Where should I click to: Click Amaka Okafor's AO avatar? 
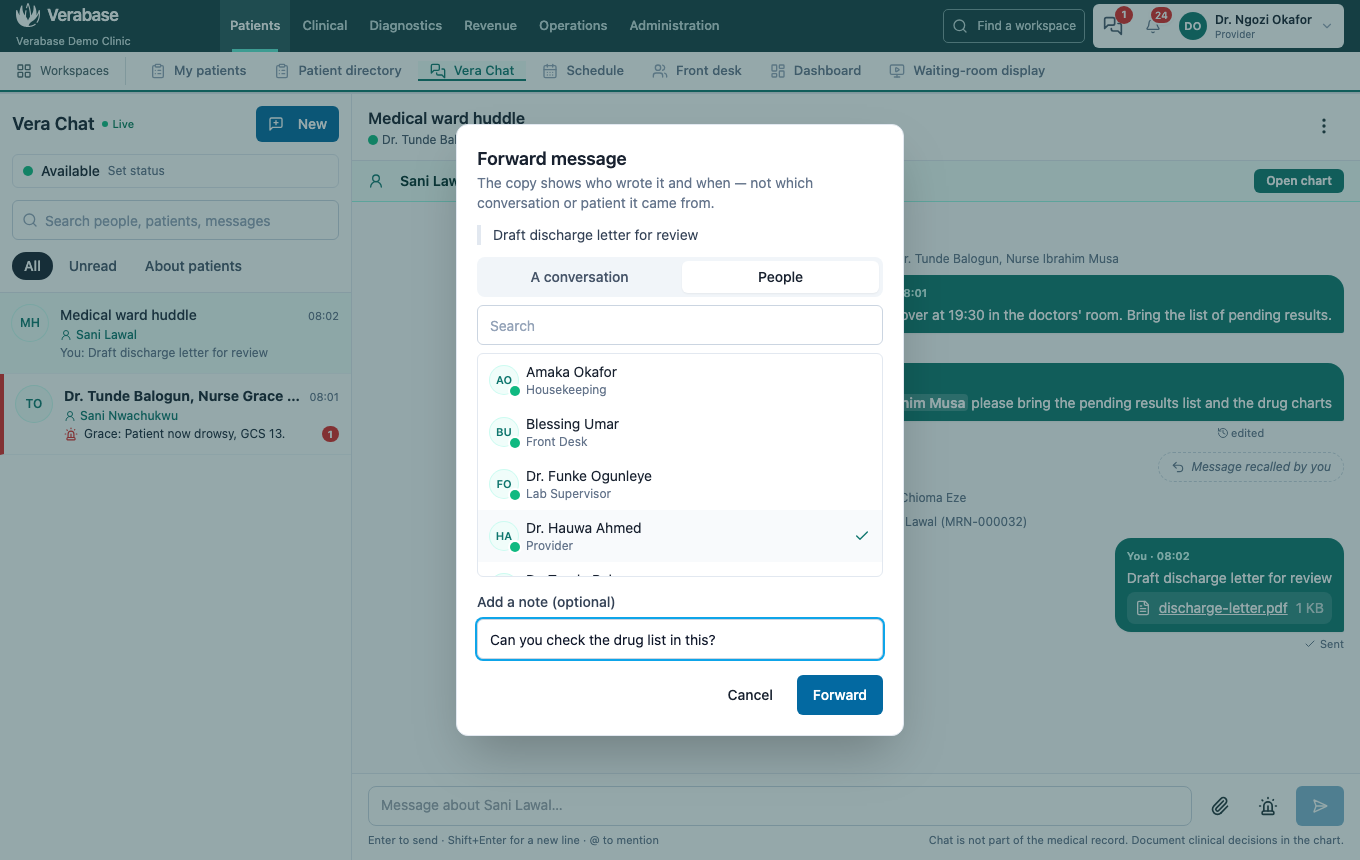tap(504, 380)
